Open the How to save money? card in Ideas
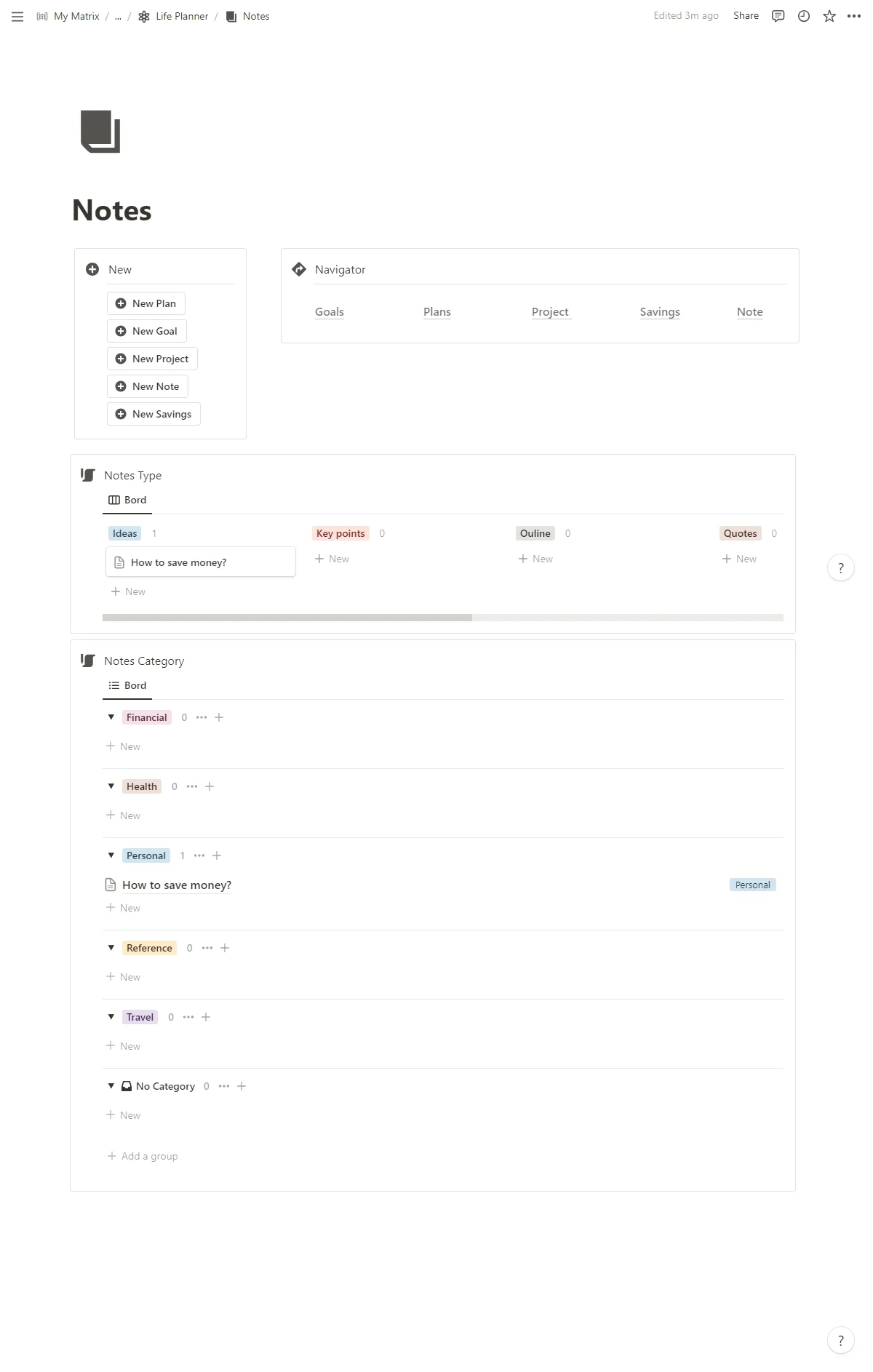 click(201, 562)
